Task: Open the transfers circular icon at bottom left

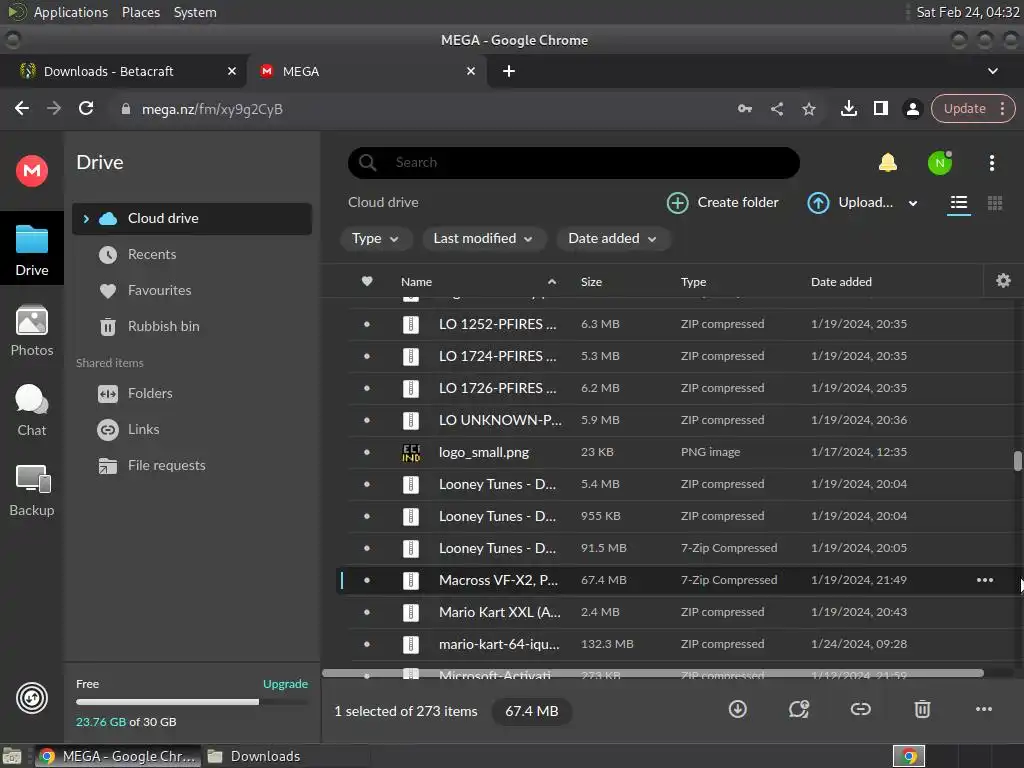Action: coord(32,698)
